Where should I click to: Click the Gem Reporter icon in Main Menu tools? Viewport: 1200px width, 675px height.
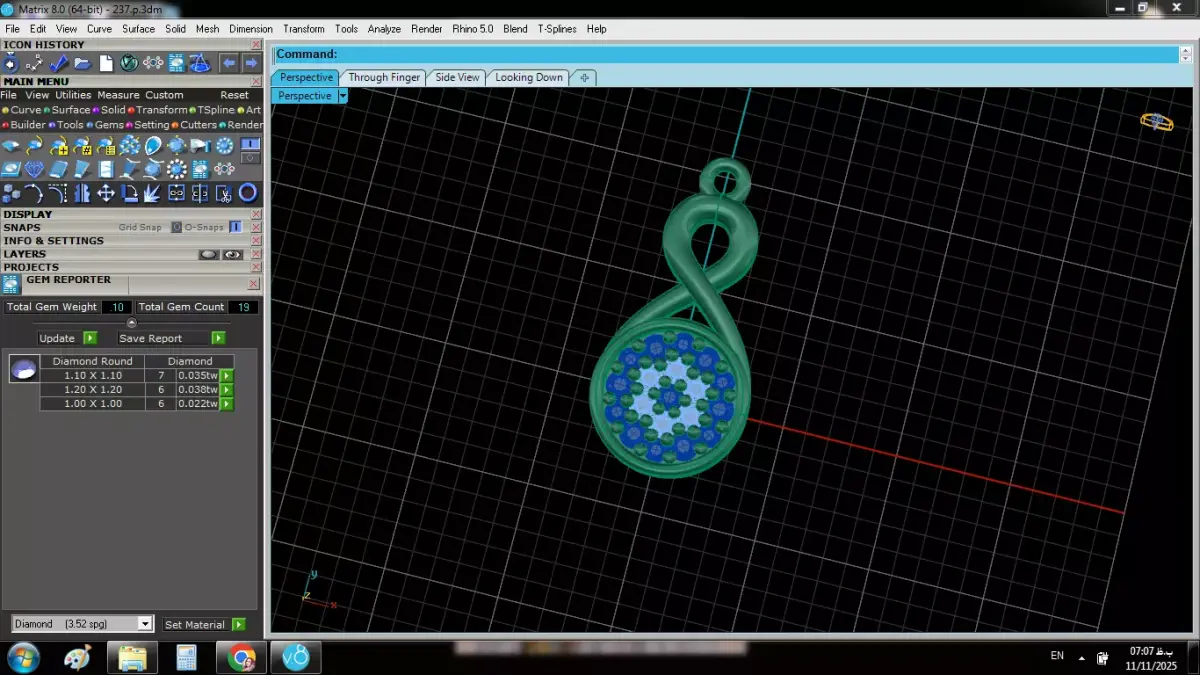200,169
